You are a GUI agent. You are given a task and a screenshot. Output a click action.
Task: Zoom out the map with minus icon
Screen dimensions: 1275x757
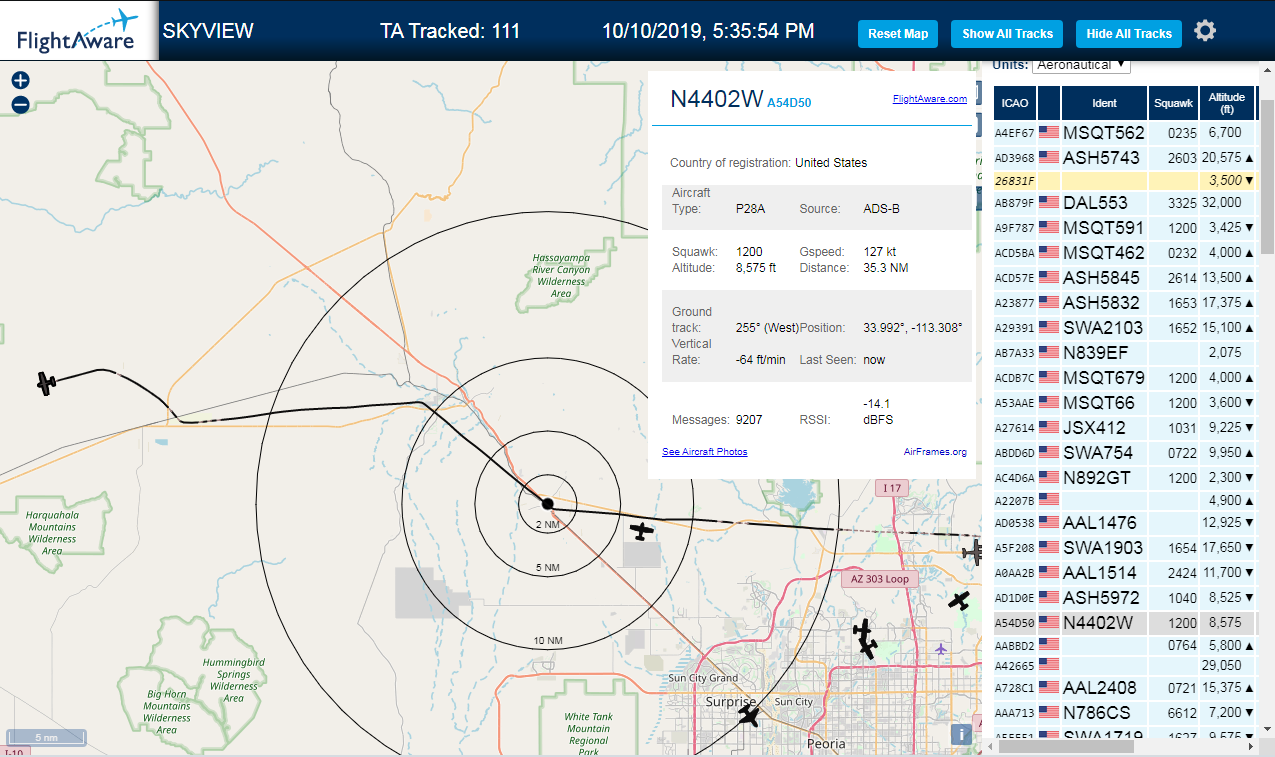coord(20,104)
